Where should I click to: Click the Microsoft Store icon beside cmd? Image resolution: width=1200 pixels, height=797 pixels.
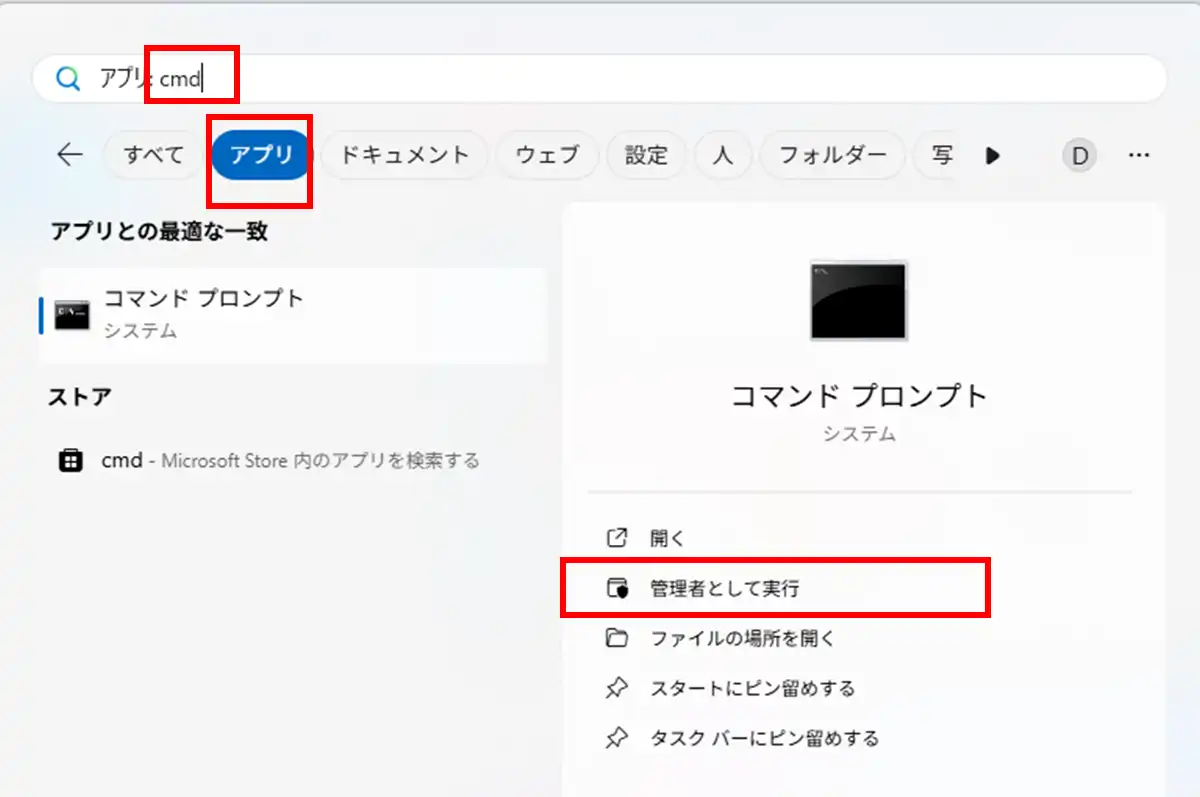(70, 461)
